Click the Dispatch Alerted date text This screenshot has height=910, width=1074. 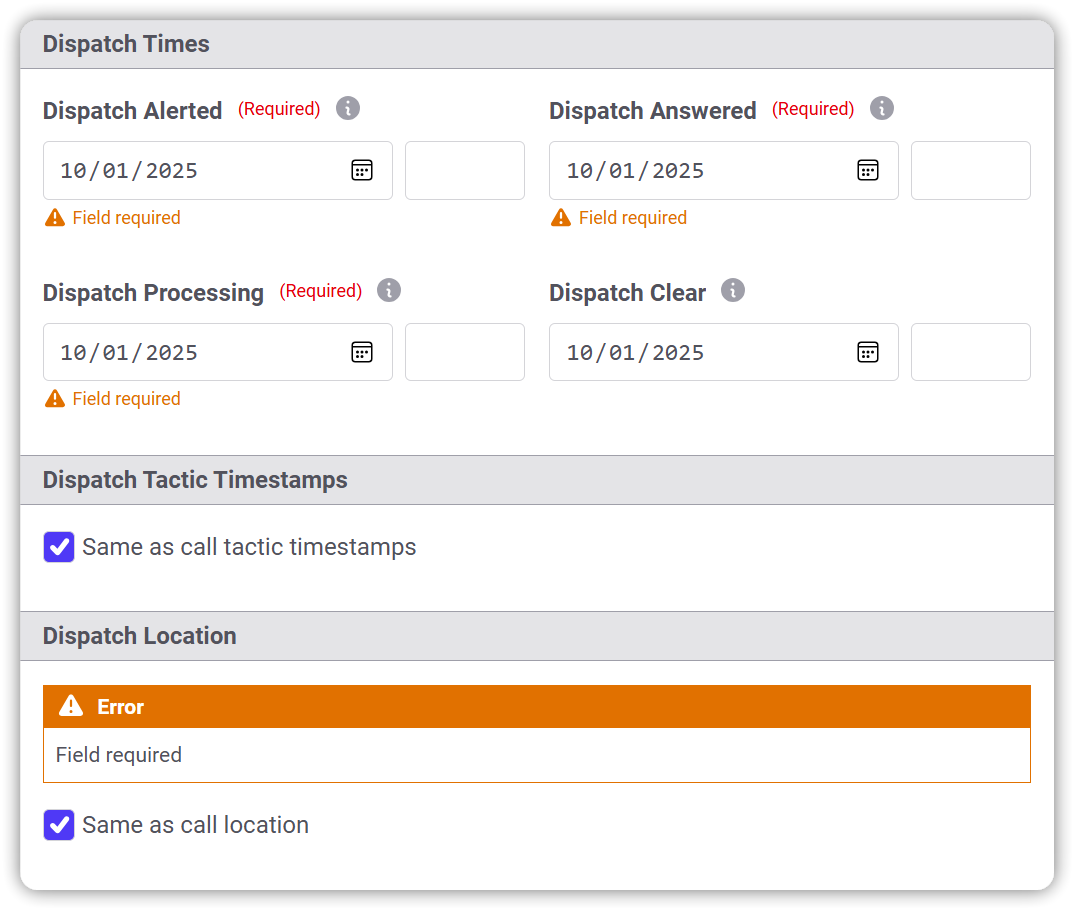[x=129, y=170]
